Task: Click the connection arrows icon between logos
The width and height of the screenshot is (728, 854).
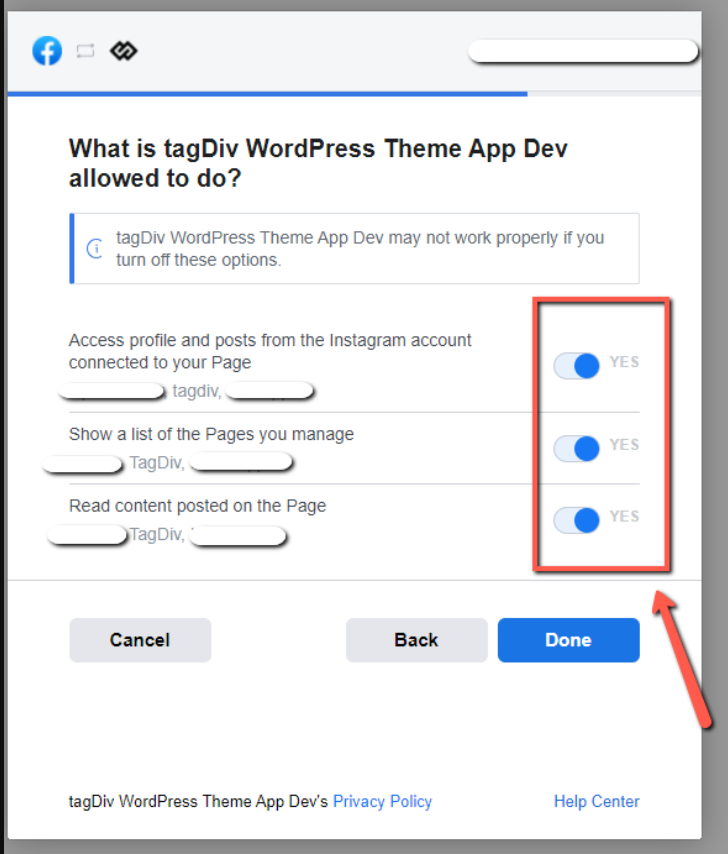Action: pyautogui.click(x=85, y=51)
